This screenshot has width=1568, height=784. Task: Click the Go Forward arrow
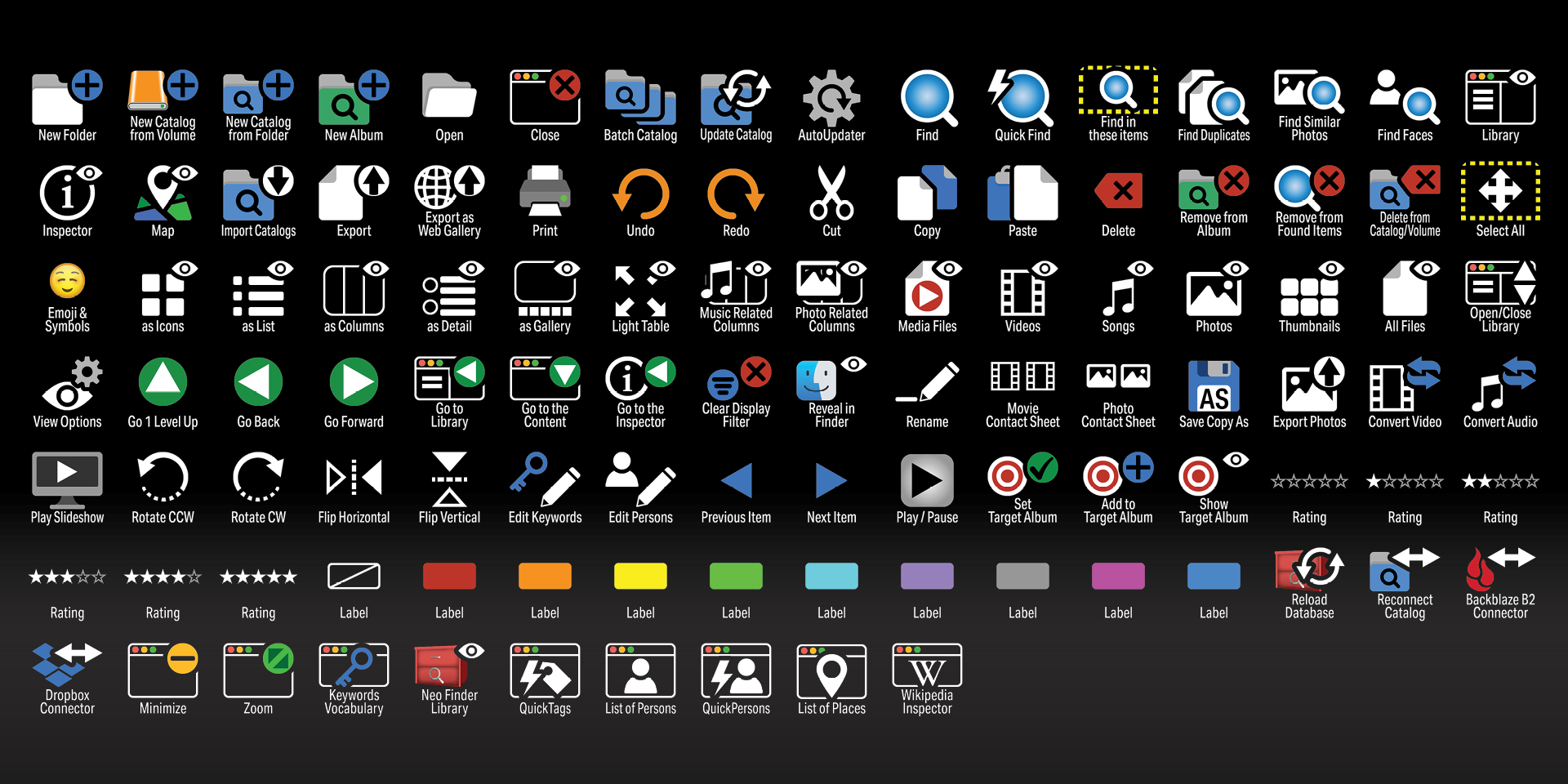pos(354,381)
